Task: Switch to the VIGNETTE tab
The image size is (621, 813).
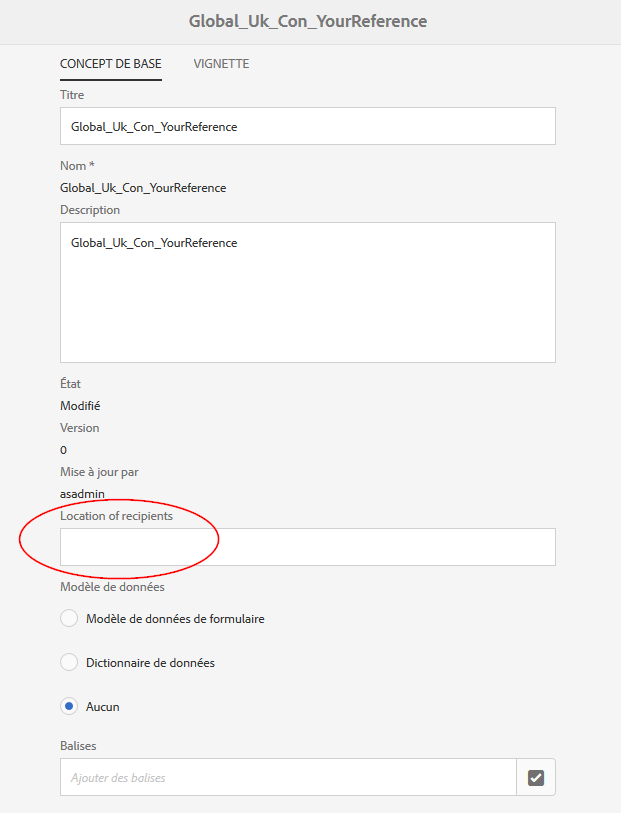Action: tap(220, 63)
